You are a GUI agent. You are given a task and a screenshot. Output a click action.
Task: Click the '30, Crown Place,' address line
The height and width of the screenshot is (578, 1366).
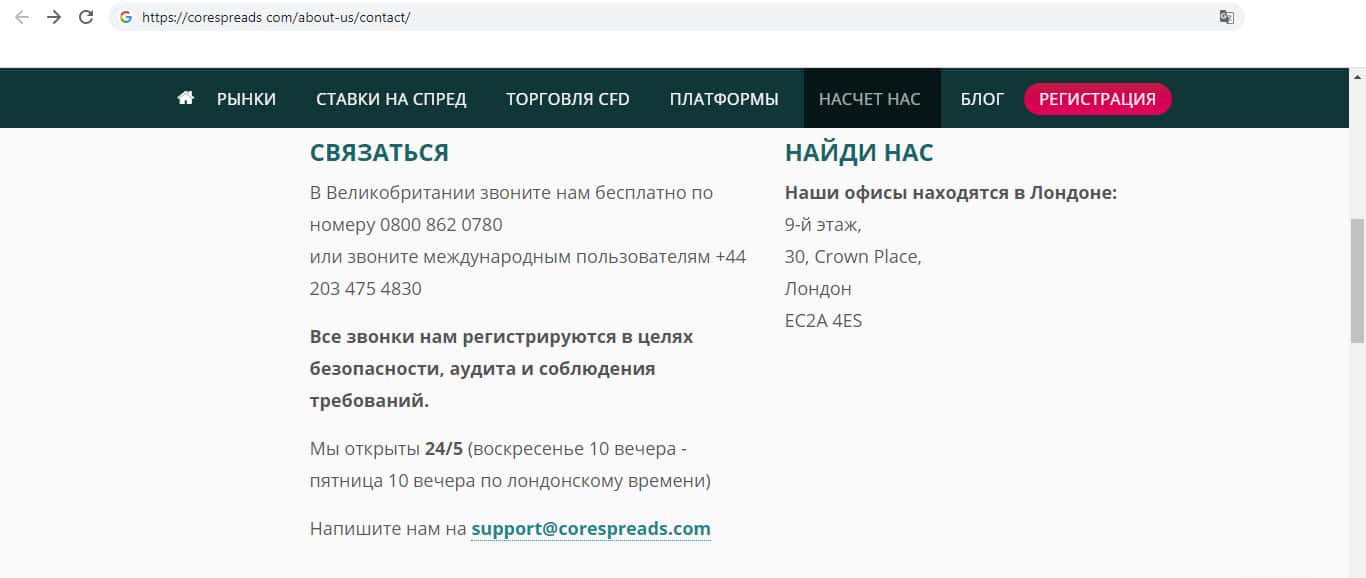[853, 257]
